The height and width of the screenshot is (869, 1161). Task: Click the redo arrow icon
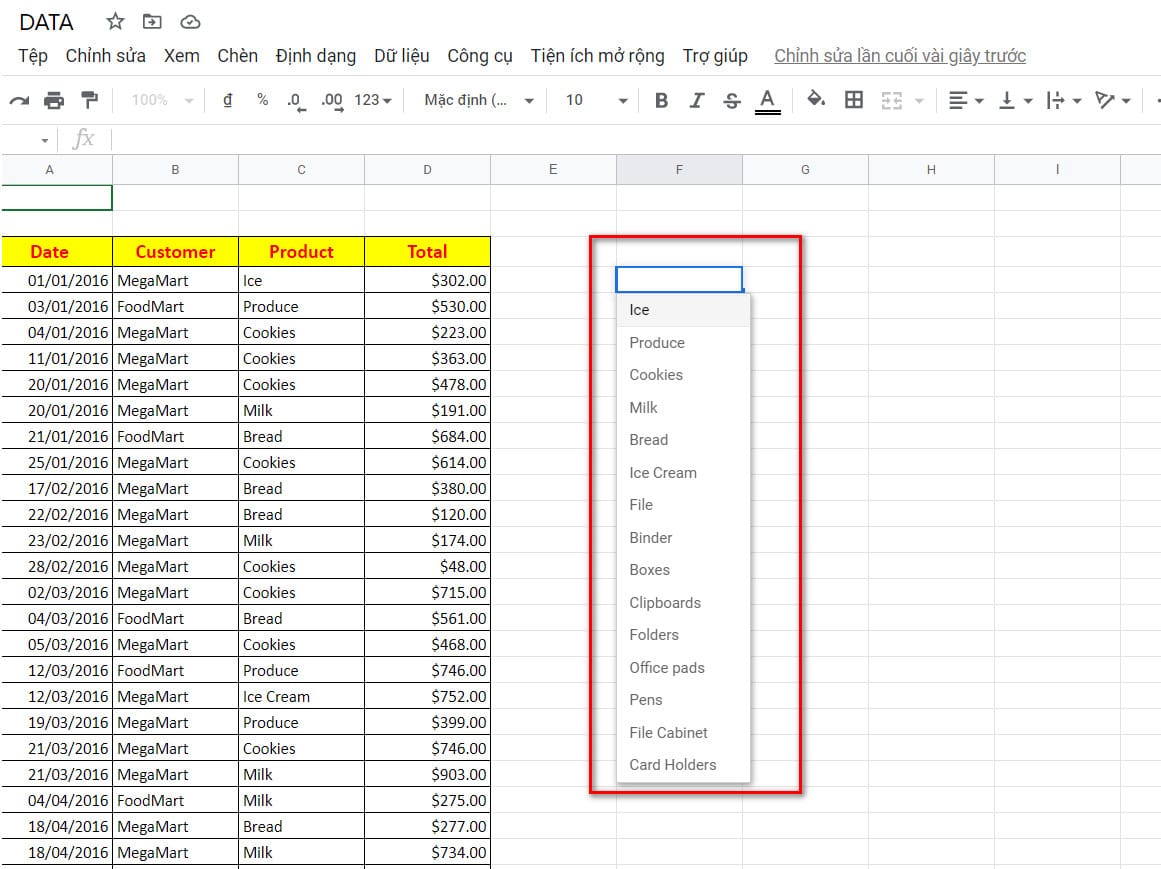click(19, 100)
